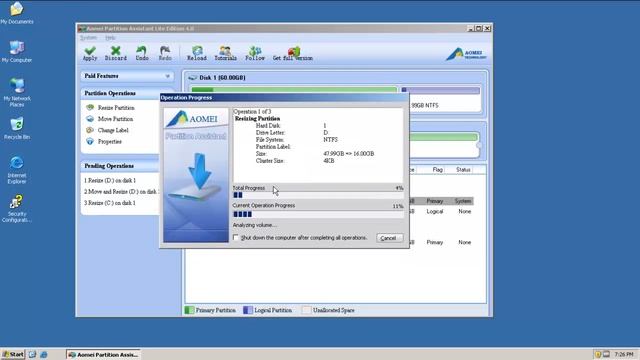The height and width of the screenshot is (360, 640).
Task: Click Cancel in Operation Progress dialog
Action: (x=390, y=238)
